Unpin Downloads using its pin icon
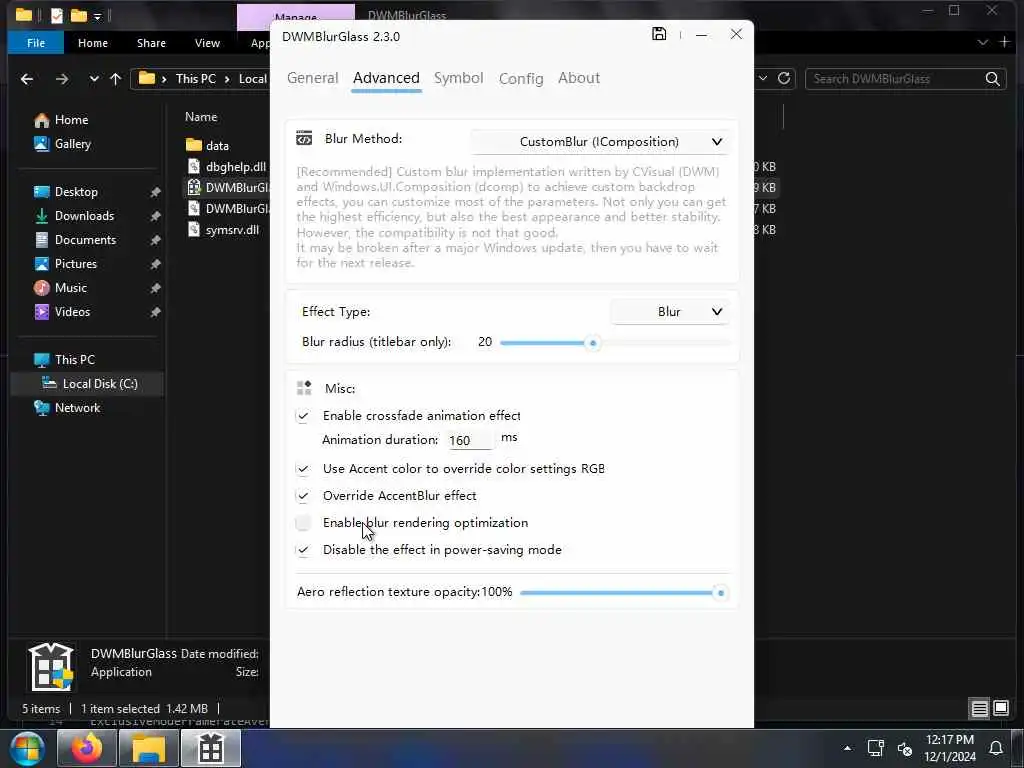Viewport: 1024px width, 768px height. (155, 216)
